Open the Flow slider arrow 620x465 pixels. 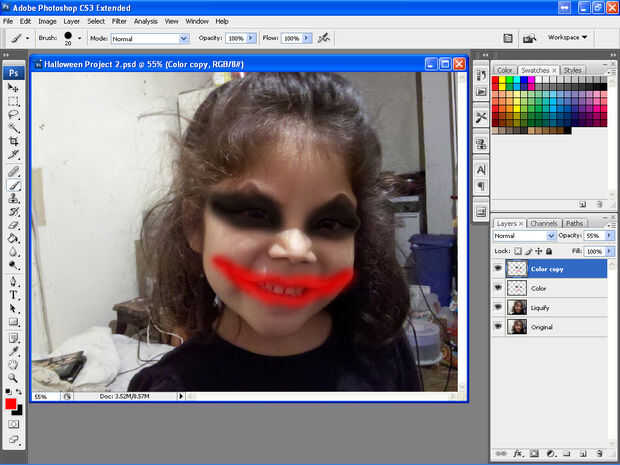pyautogui.click(x=307, y=38)
